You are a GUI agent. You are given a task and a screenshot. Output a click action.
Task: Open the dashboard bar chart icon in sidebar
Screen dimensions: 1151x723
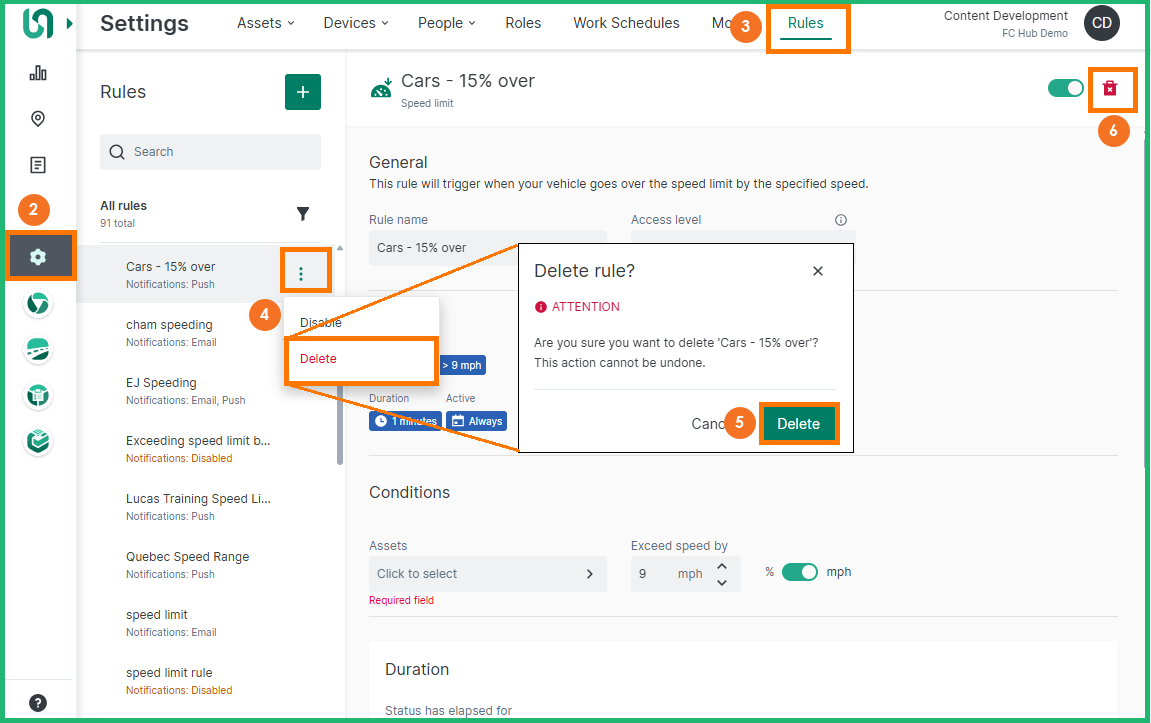click(38, 73)
